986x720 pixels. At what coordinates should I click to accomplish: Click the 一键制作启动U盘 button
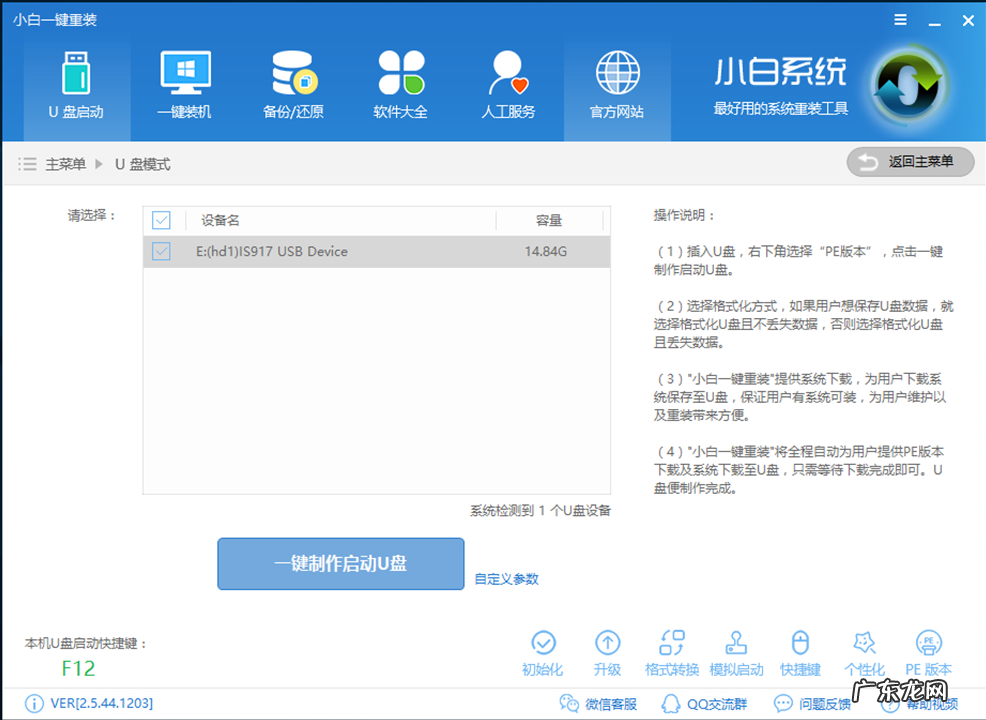(x=340, y=563)
